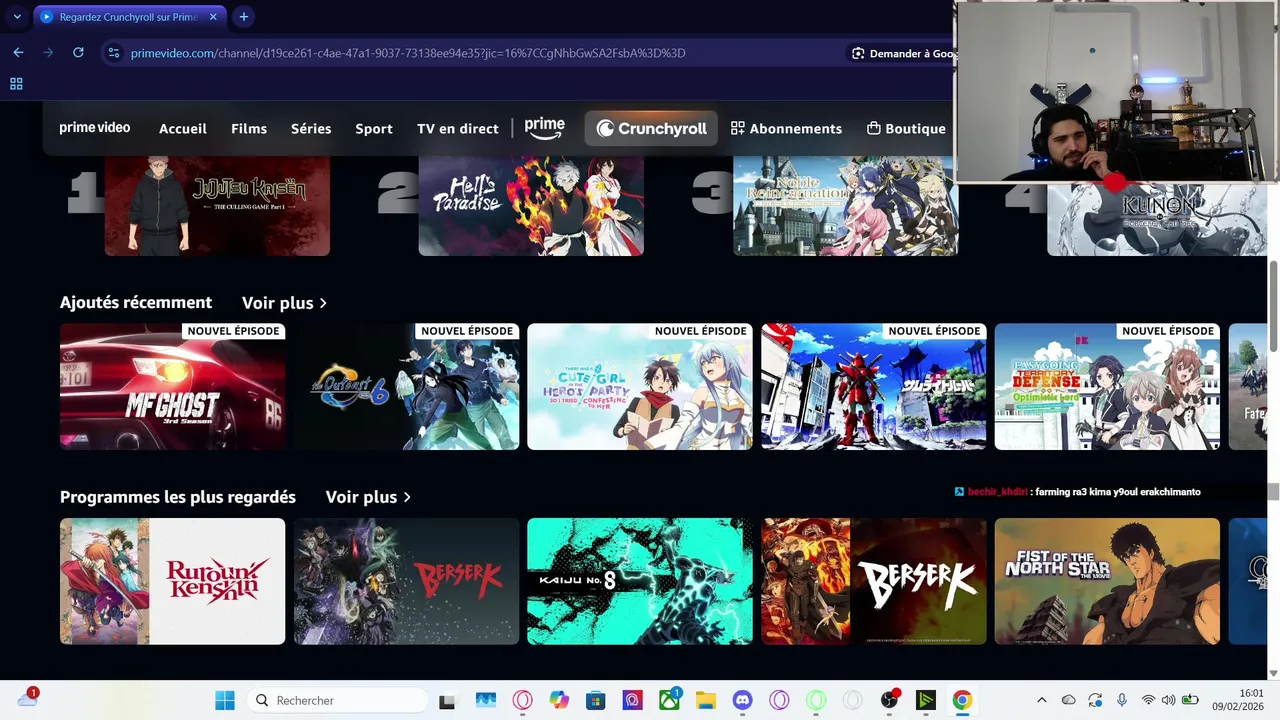
Task: Open The Outcast 6 card
Action: pyautogui.click(x=406, y=386)
